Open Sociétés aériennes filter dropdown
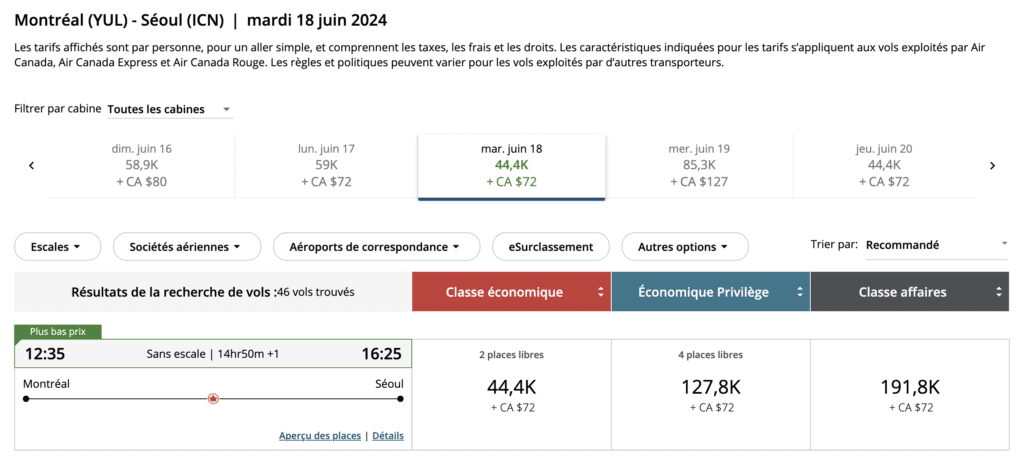1024x456 pixels. pyautogui.click(x=187, y=246)
